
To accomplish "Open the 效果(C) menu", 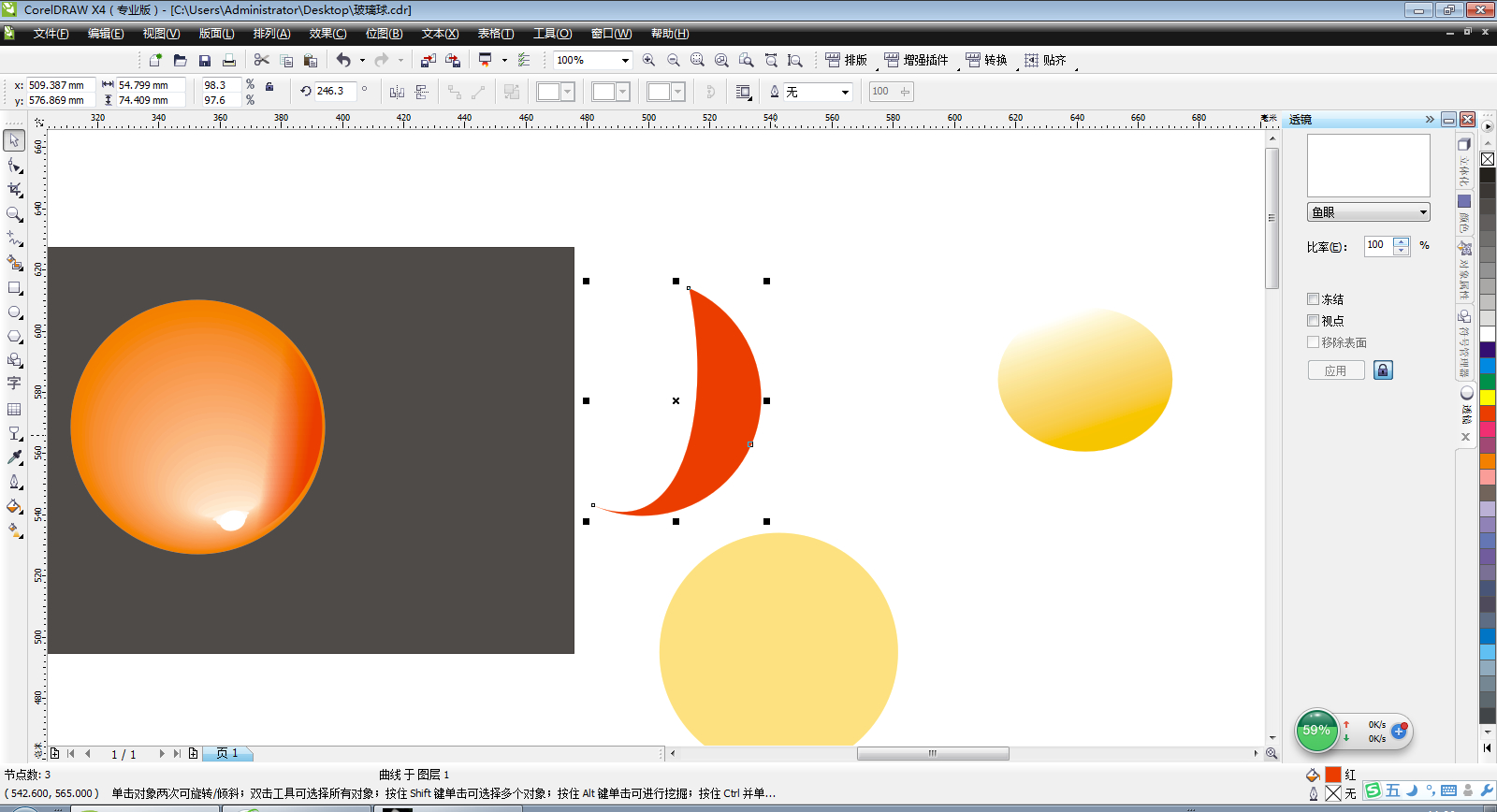I will 327,34.
